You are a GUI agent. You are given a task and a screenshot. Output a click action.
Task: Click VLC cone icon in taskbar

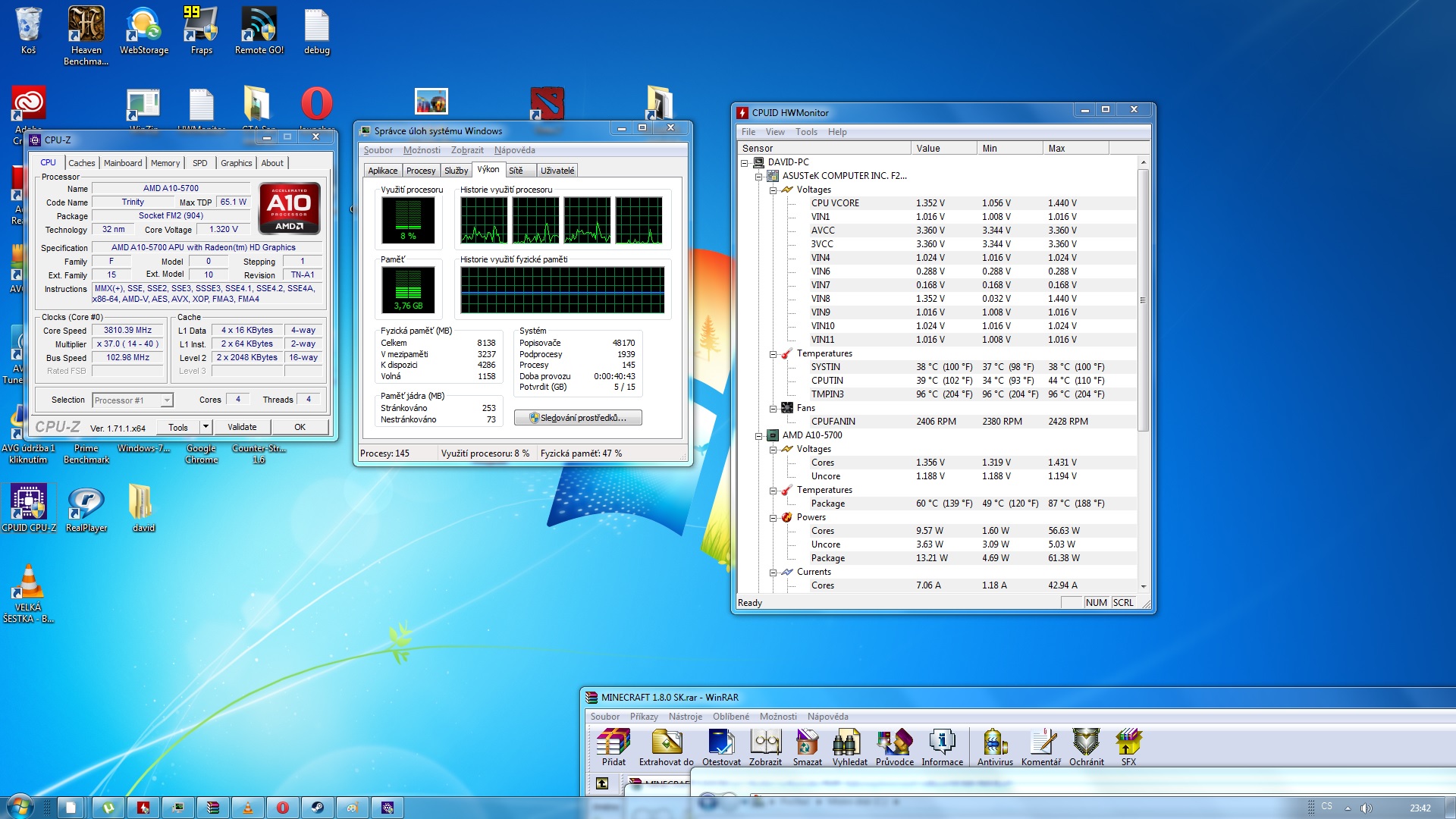click(248, 808)
